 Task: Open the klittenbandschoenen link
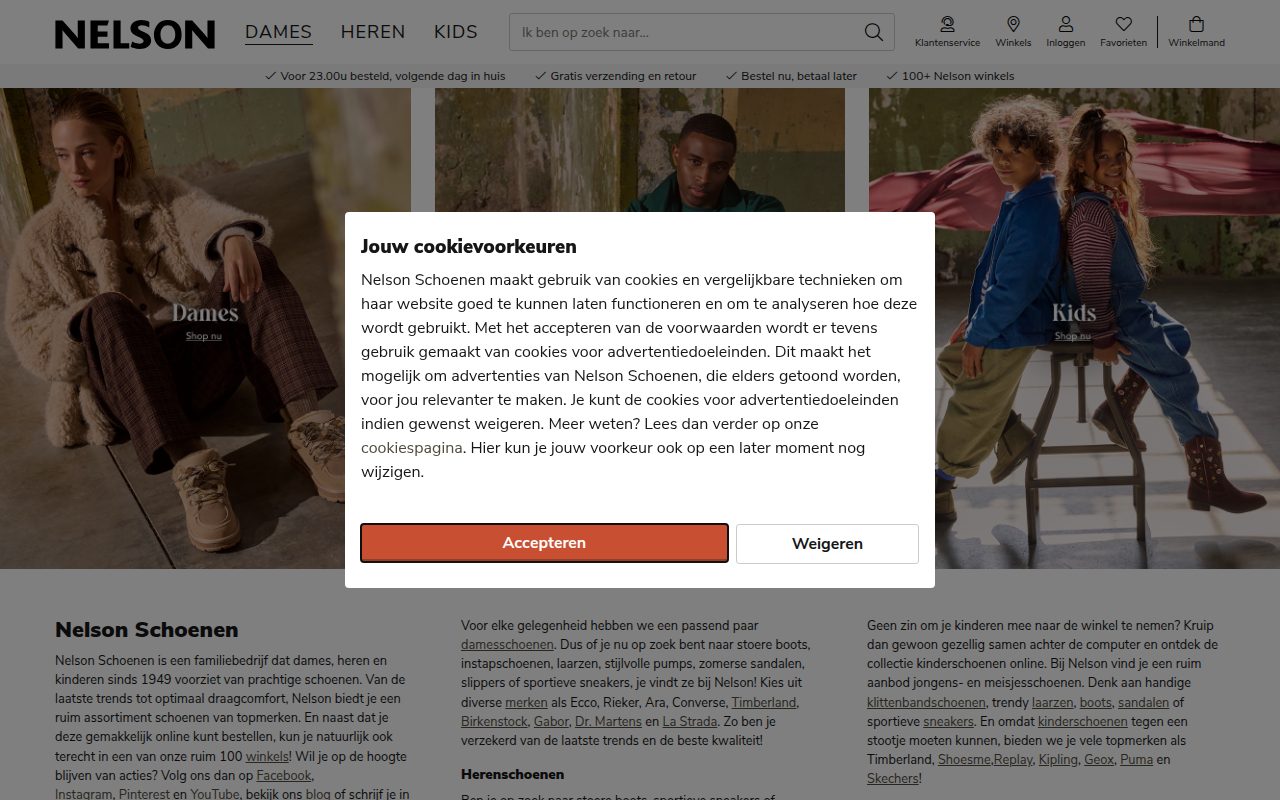pyautogui.click(x=927, y=703)
